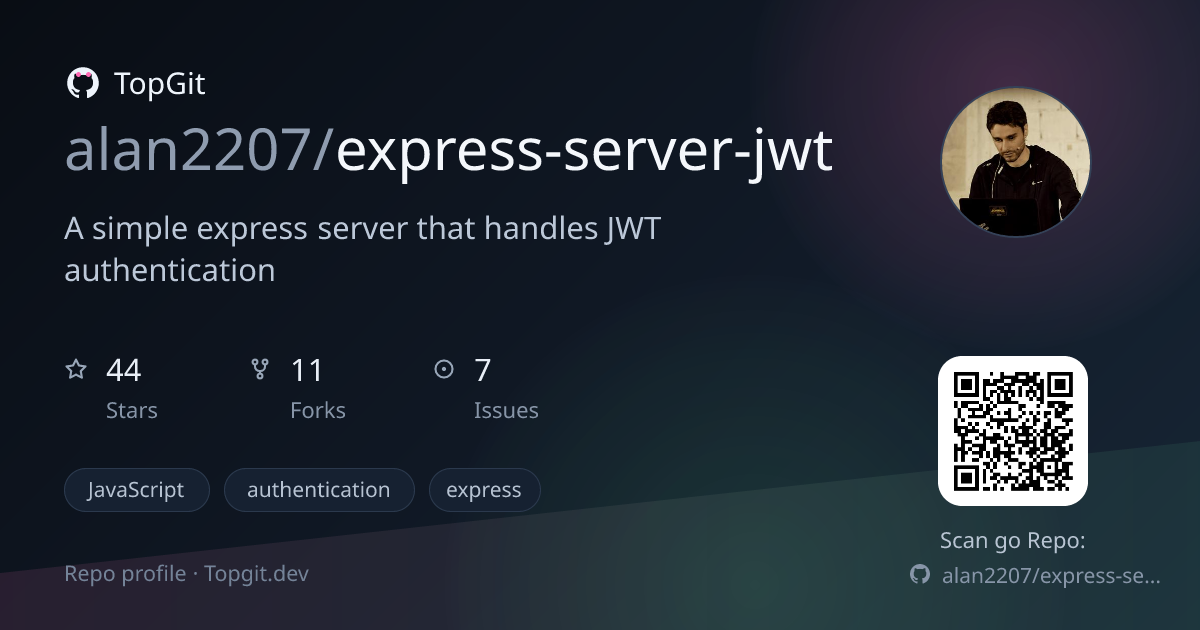Click the Forks label
Image resolution: width=1200 pixels, height=630 pixels.
(318, 411)
